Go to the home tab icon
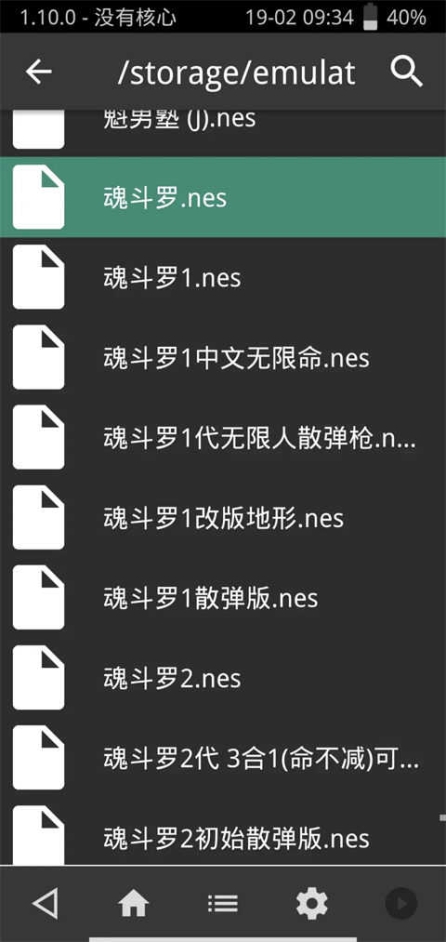The height and width of the screenshot is (942, 446). click(x=133, y=903)
